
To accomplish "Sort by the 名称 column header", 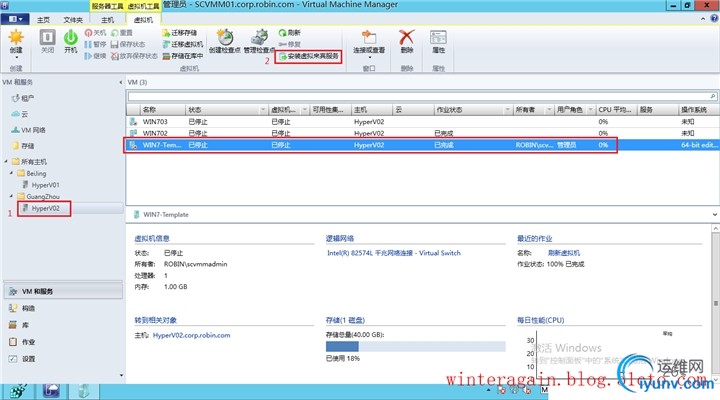I will pyautogui.click(x=163, y=110).
